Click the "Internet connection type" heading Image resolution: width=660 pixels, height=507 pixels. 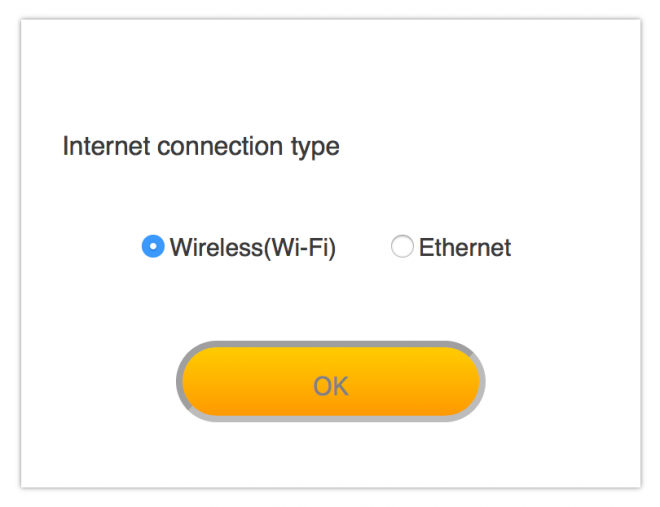[x=201, y=147]
